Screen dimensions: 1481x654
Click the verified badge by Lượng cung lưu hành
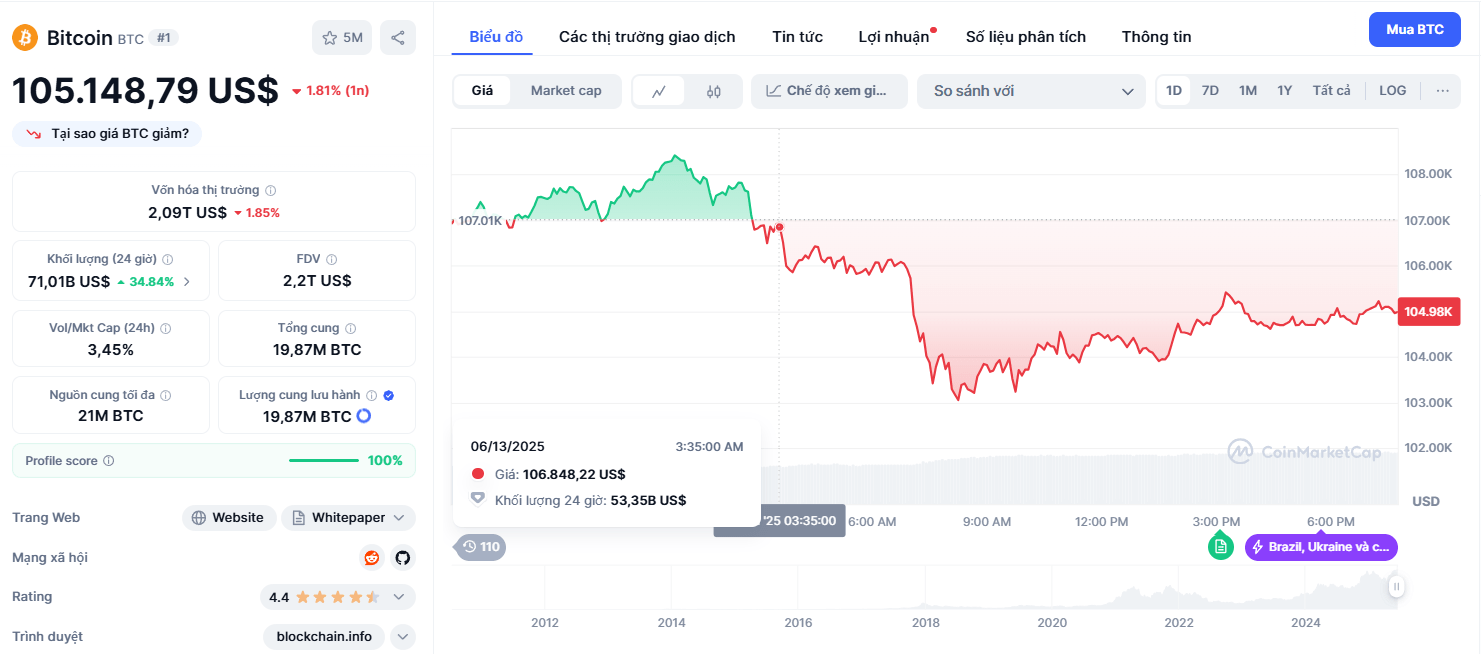coord(389,395)
